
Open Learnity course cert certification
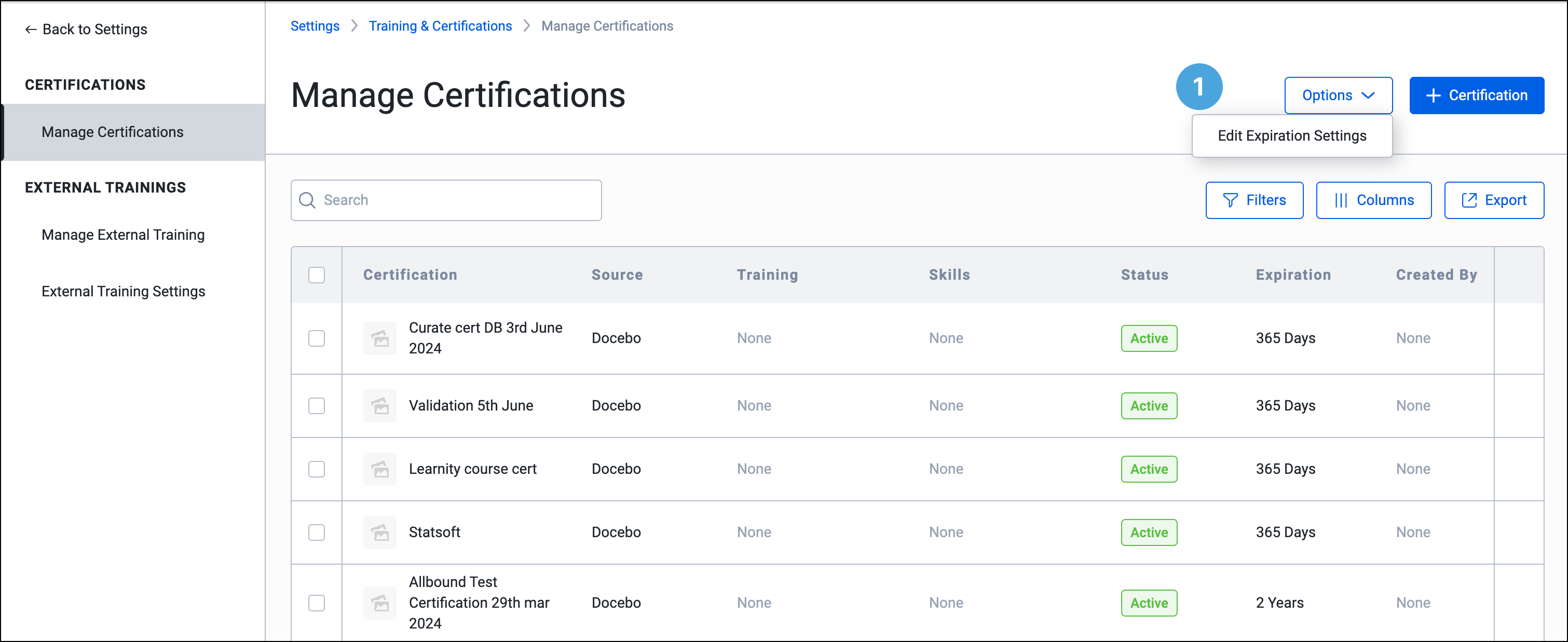point(472,469)
